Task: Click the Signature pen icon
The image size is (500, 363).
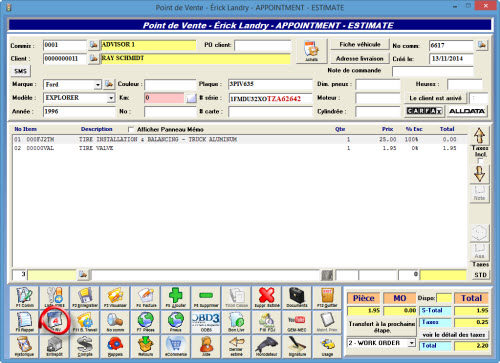Action: pyautogui.click(x=297, y=346)
